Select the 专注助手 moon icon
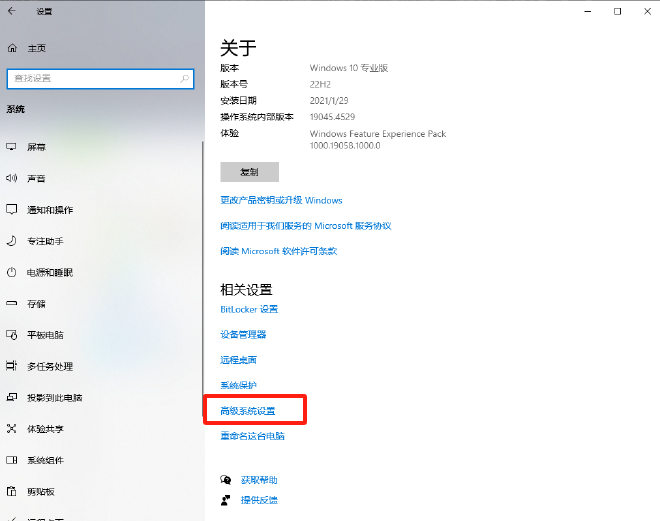Viewport: 660px width, 521px height. (x=11, y=241)
